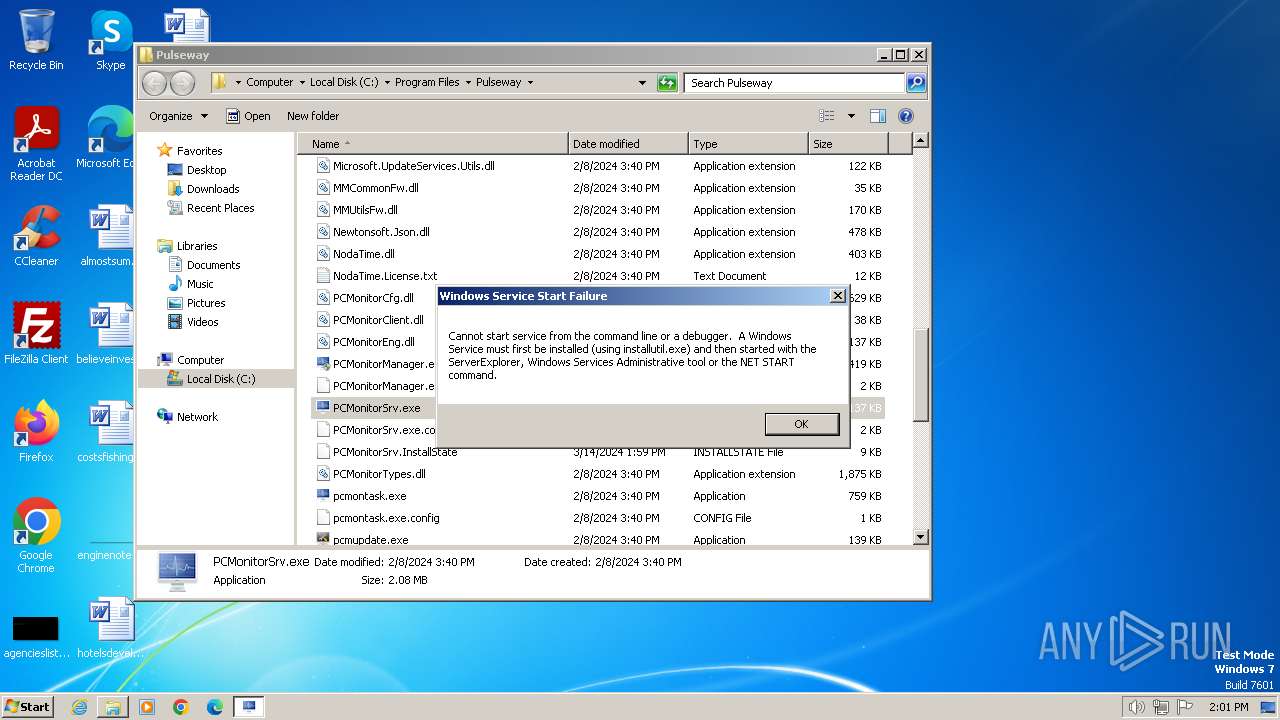Screen dimensions: 1280x720
Task: Select PCMonitorClient.dll file
Action: tap(378, 320)
